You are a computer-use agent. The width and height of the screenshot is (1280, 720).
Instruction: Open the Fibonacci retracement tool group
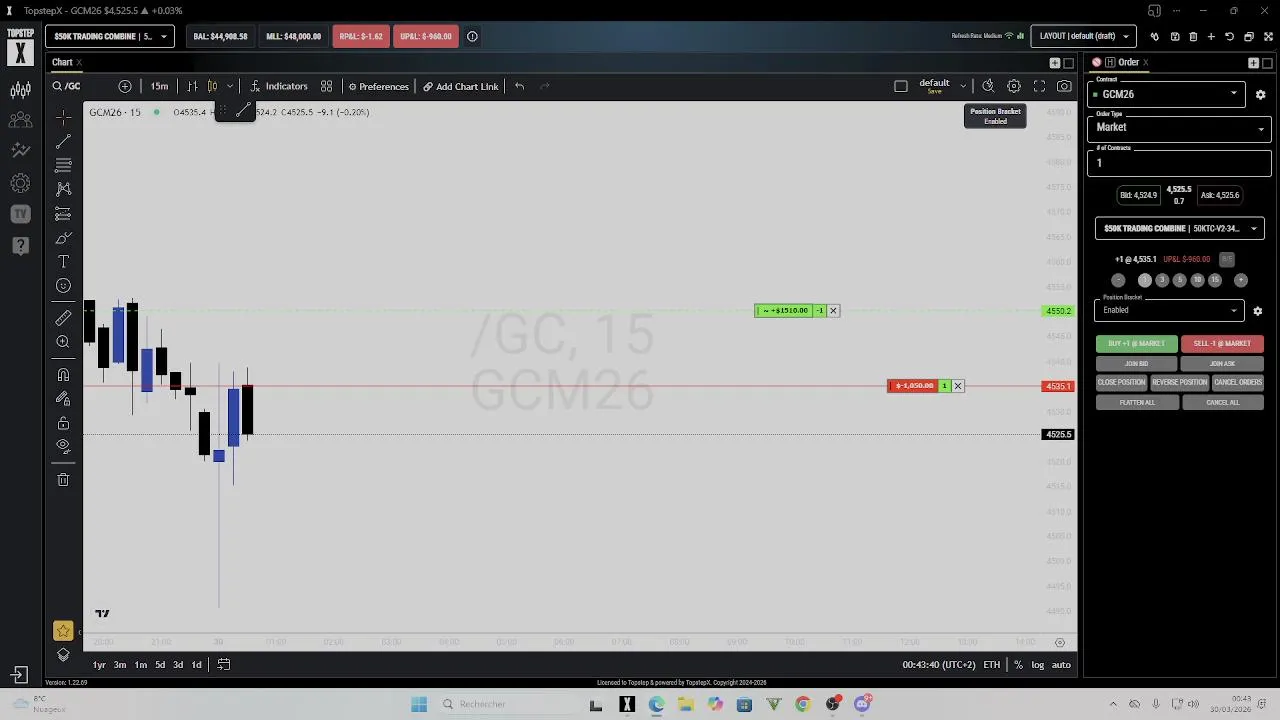tap(63, 165)
